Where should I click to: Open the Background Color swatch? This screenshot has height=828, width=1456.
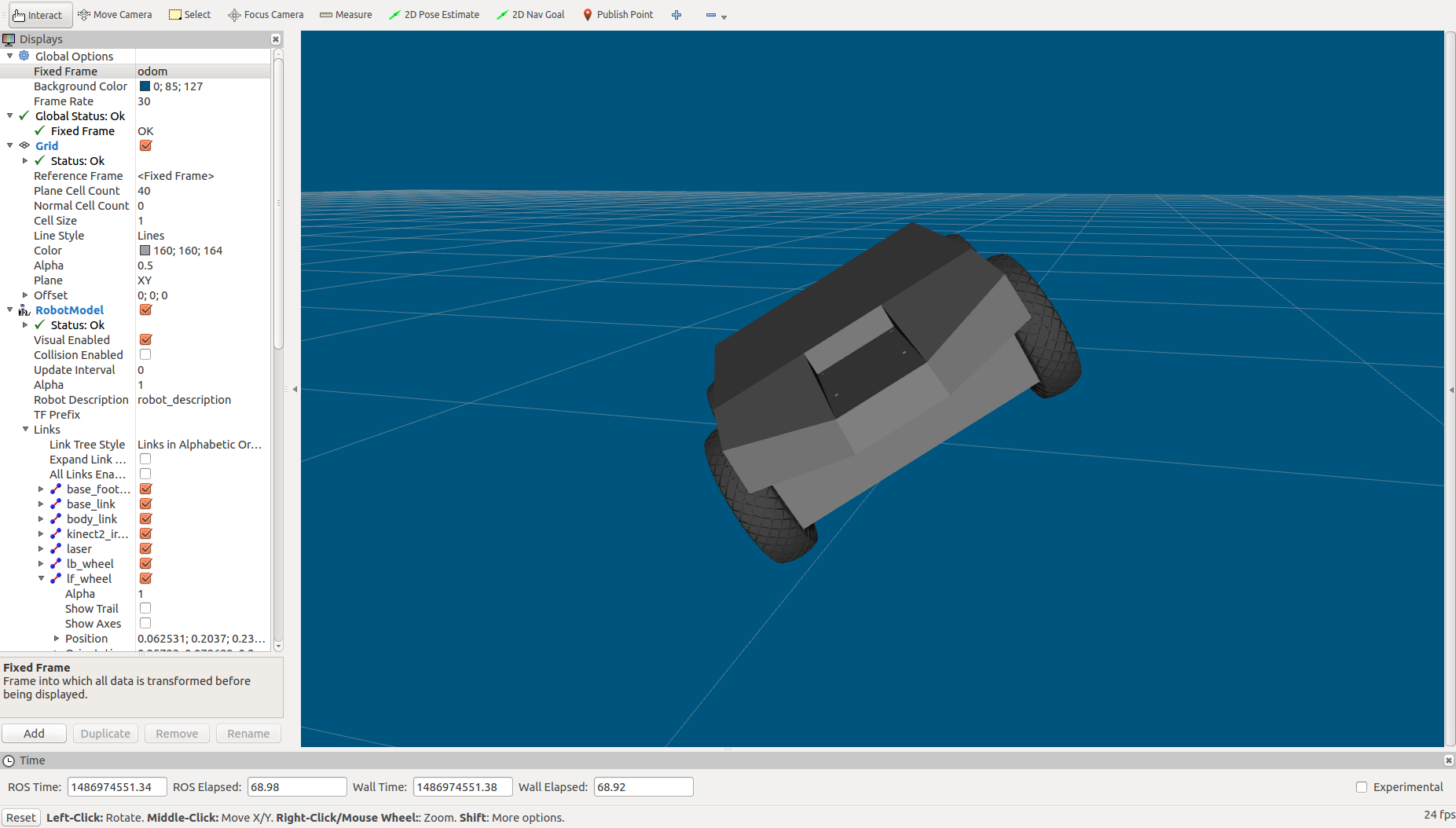145,86
